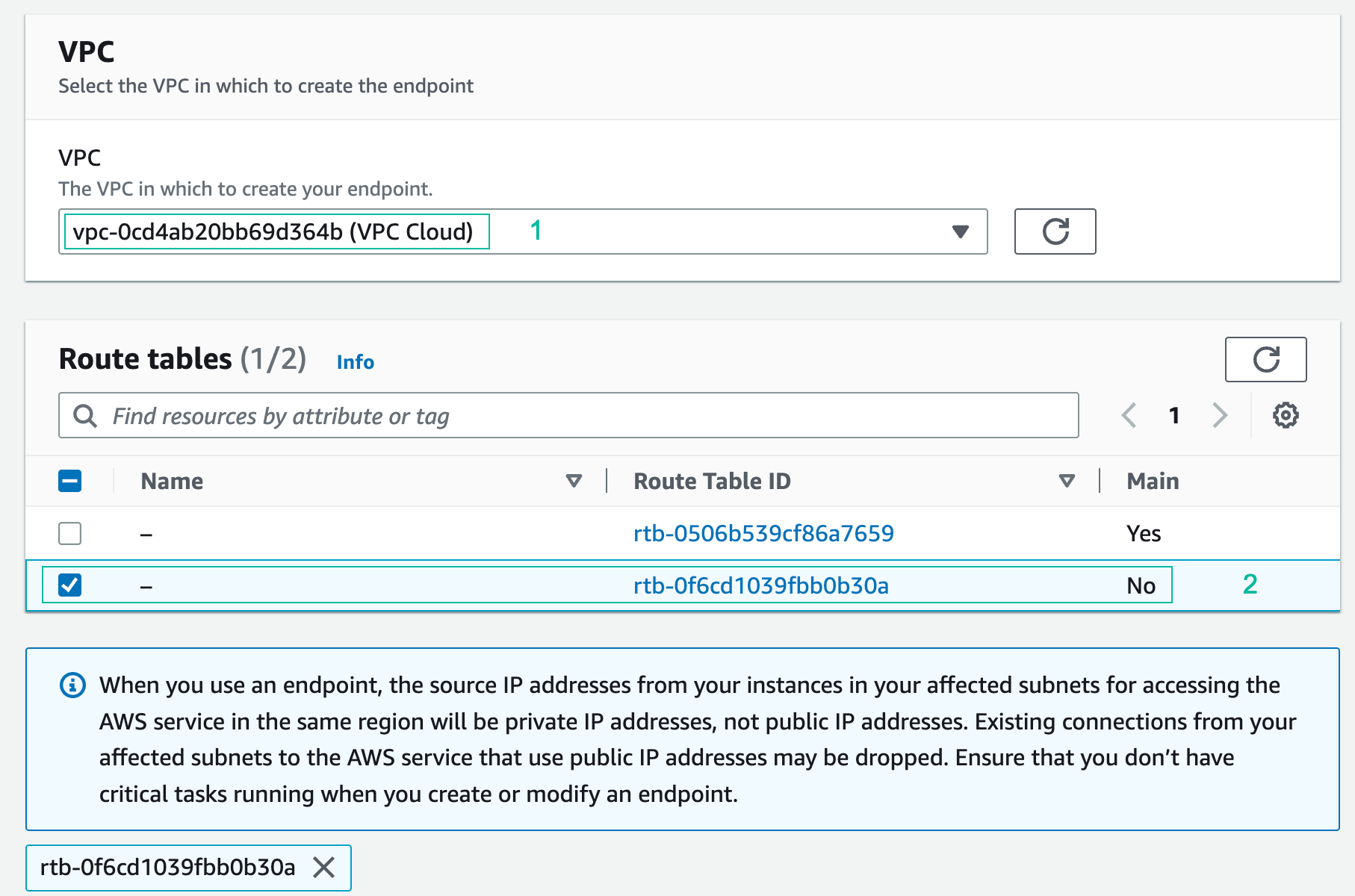The height and width of the screenshot is (896, 1355).
Task: Click the Main column header
Action: click(x=1153, y=482)
